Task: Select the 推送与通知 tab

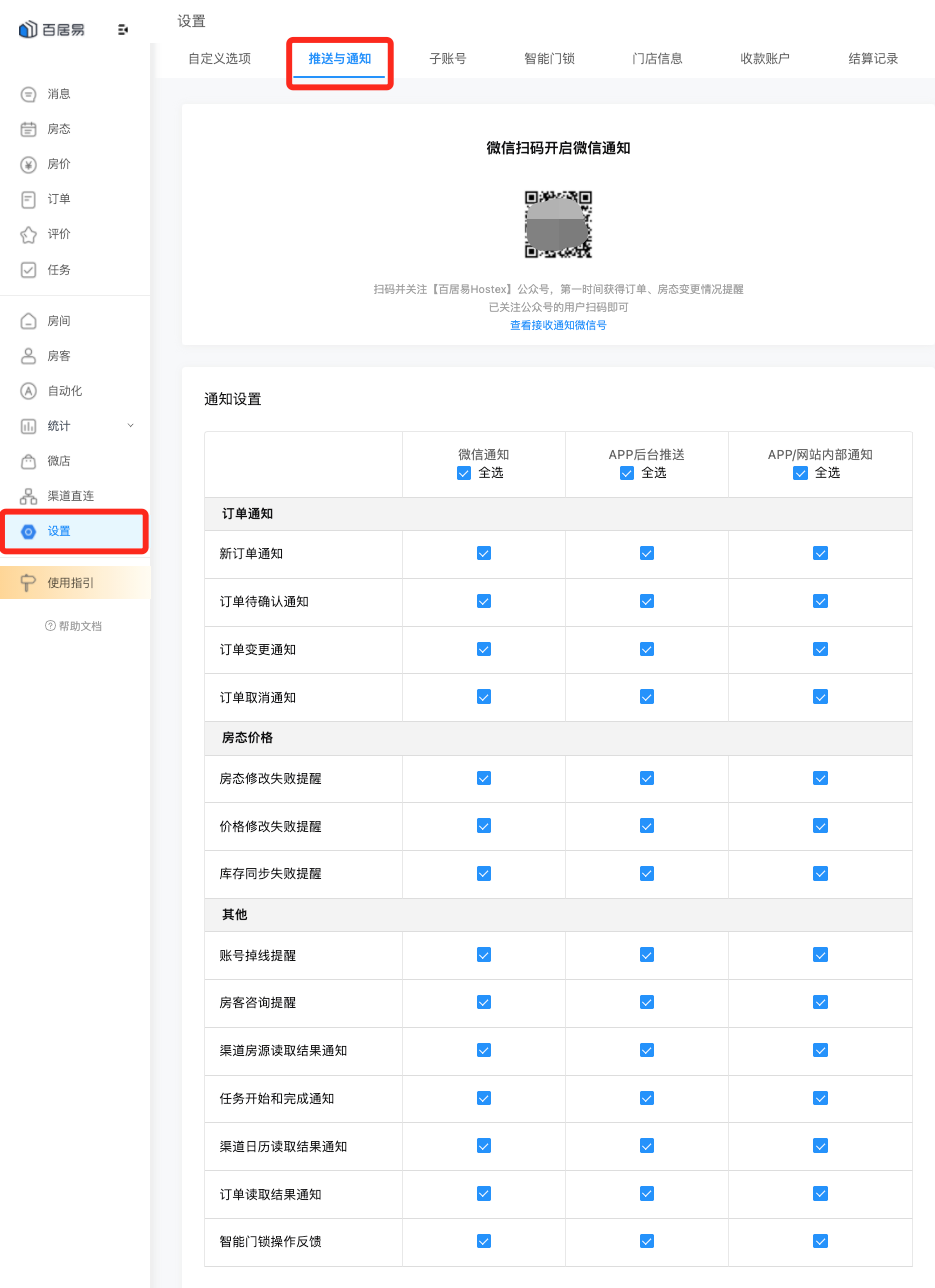Action: pyautogui.click(x=340, y=59)
